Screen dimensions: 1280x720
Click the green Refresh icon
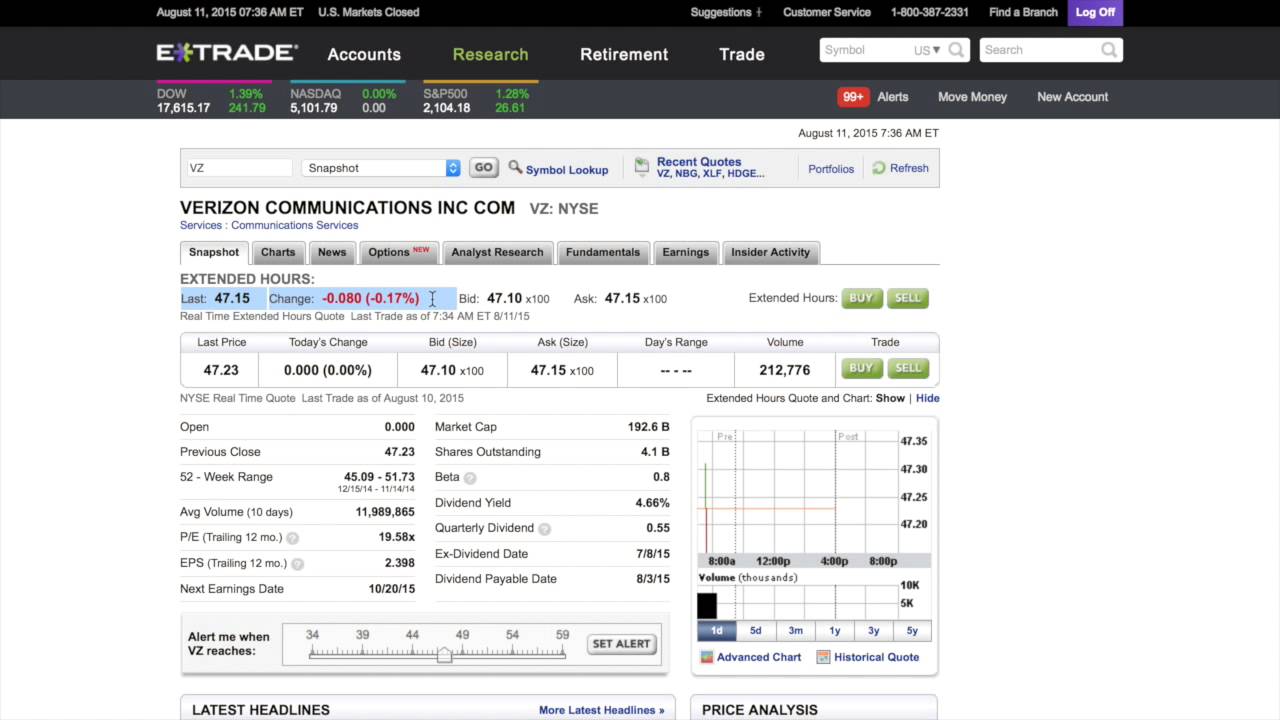click(x=879, y=168)
